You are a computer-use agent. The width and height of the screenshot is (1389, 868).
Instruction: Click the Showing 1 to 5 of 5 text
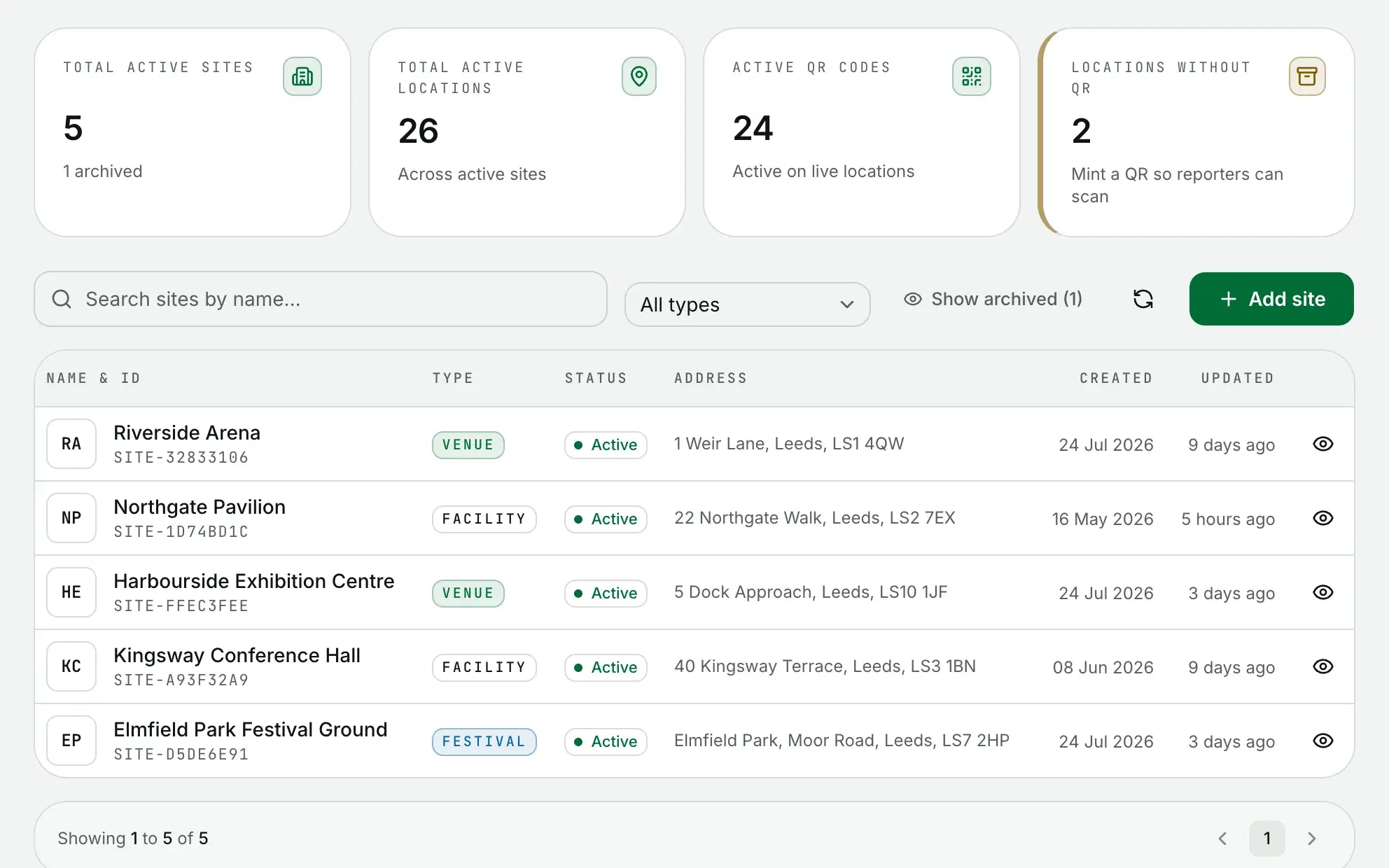(133, 839)
